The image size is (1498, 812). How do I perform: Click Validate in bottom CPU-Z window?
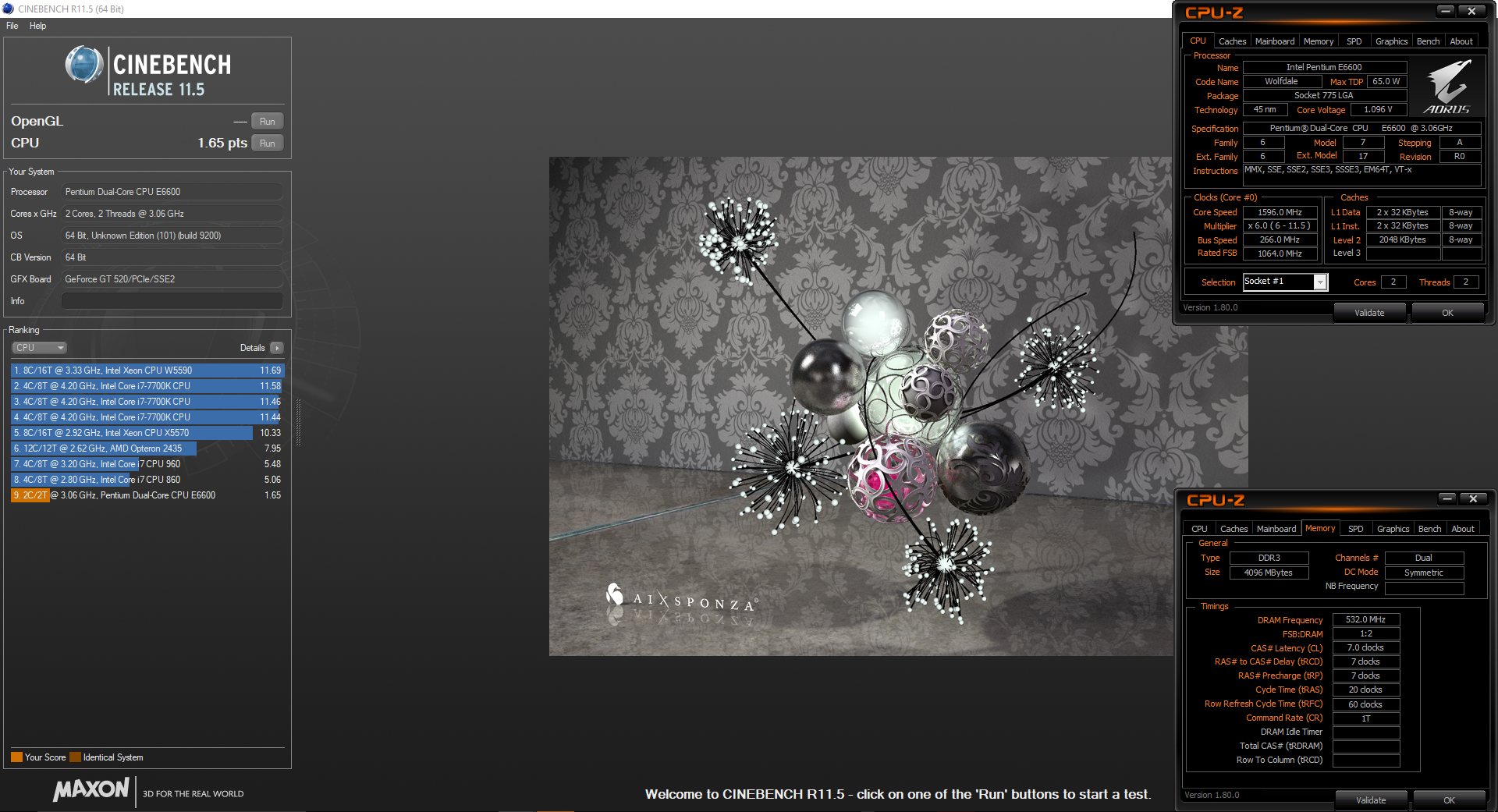[x=1371, y=800]
